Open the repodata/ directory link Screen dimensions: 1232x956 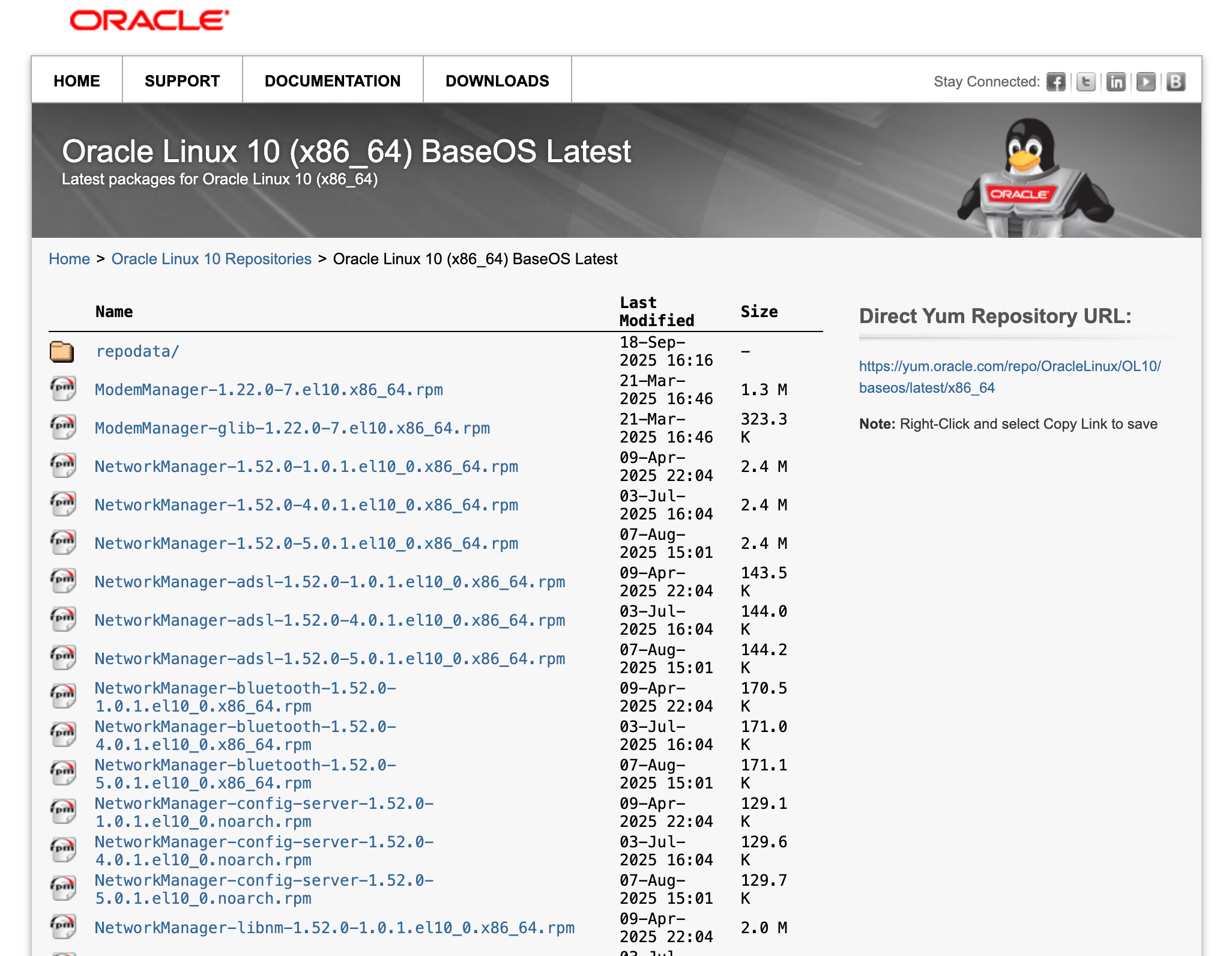[137, 351]
